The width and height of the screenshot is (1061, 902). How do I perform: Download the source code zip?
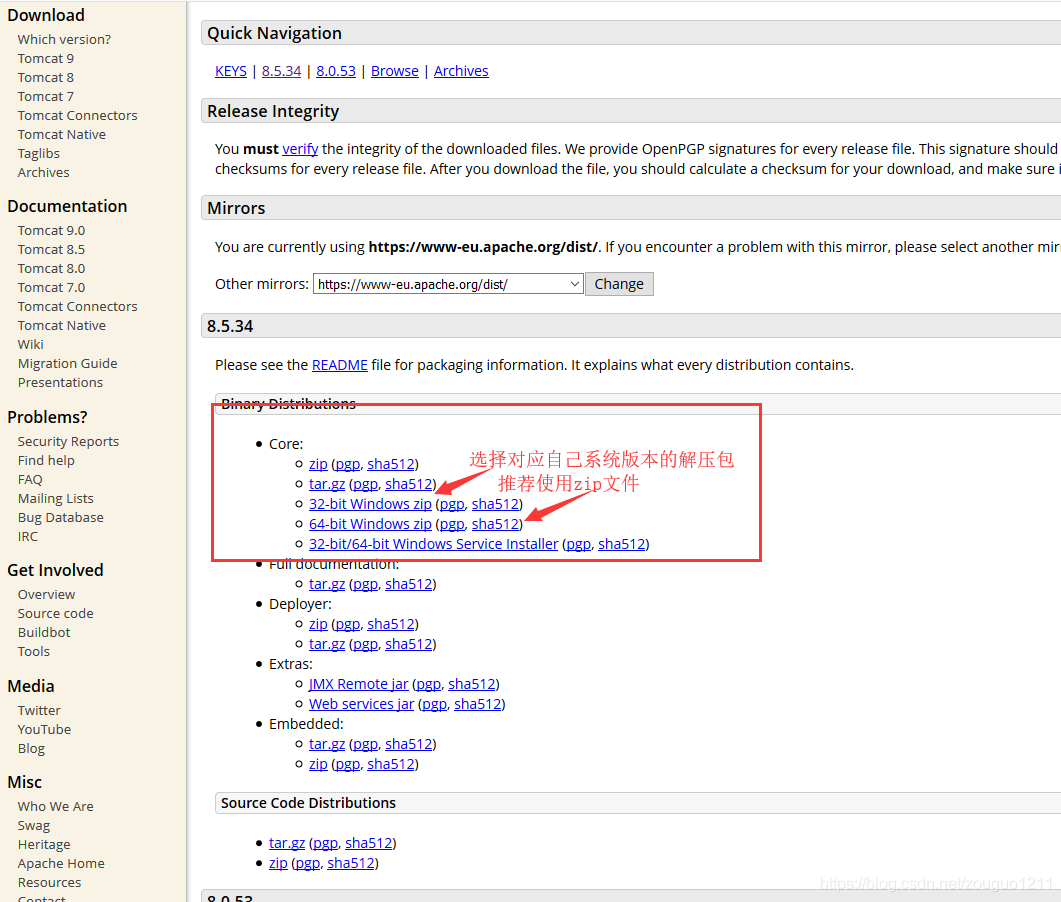(278, 863)
